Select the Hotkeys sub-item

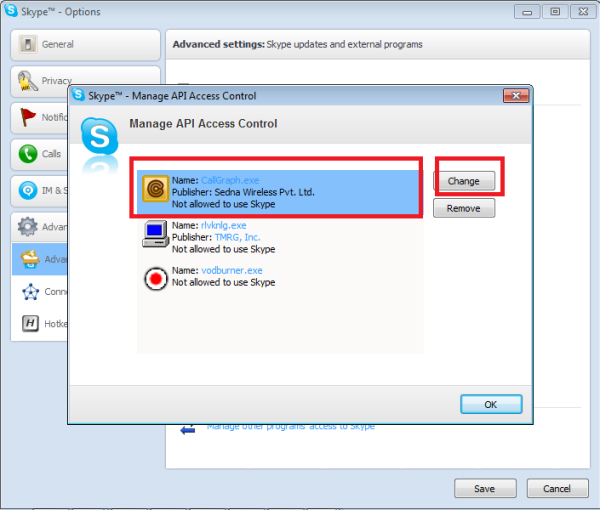coord(40,324)
